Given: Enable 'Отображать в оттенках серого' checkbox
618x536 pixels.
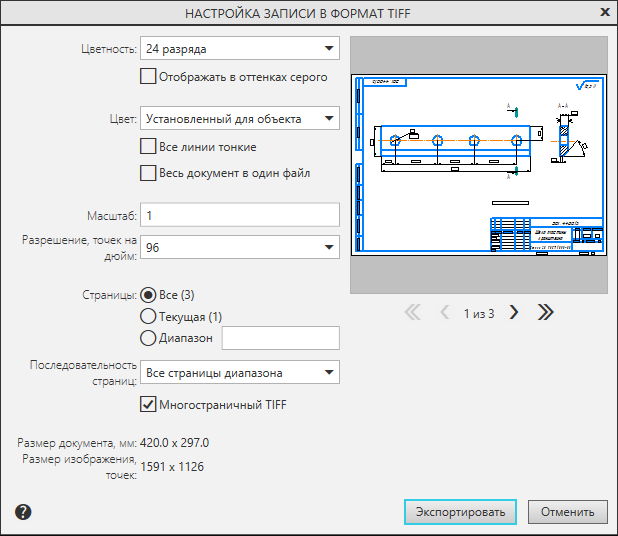Looking at the screenshot, I should click(148, 76).
